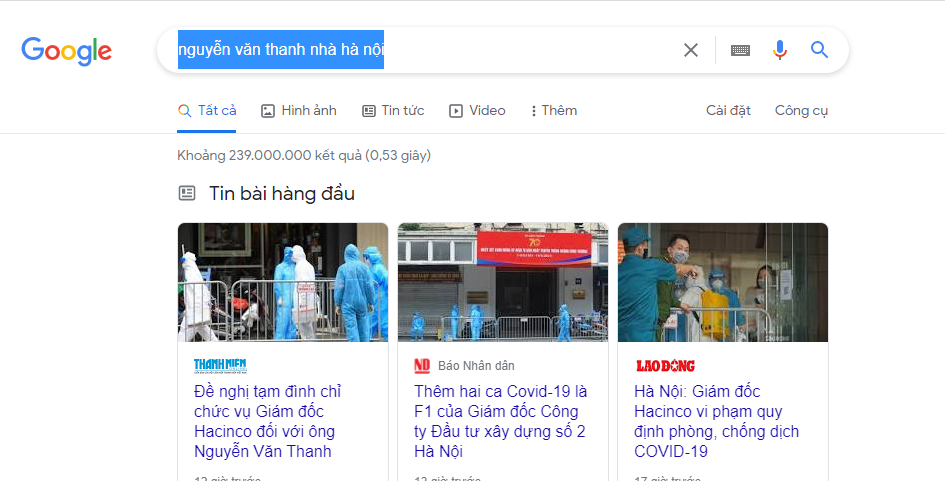Click thumbnail of workers in blue protective suits

click(283, 282)
